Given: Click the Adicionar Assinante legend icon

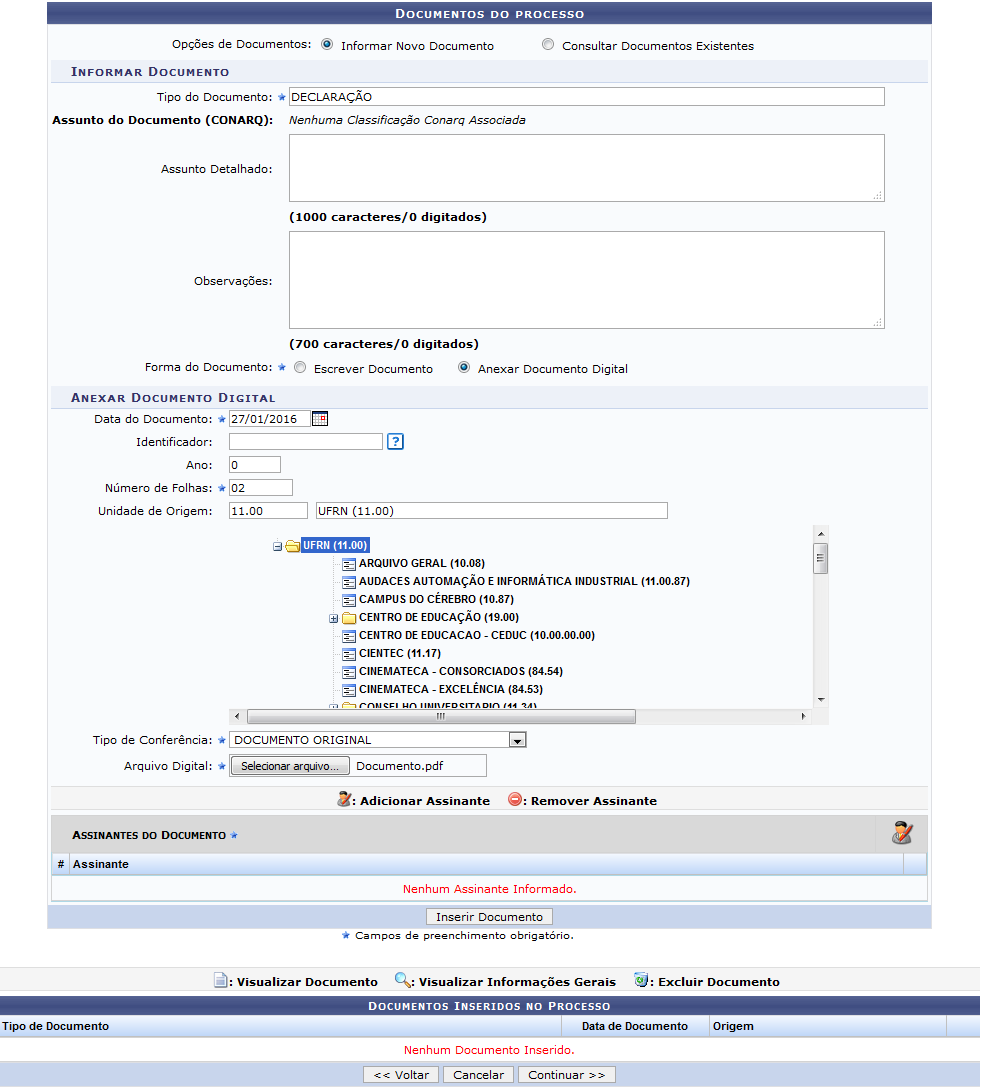Looking at the screenshot, I should (343, 799).
